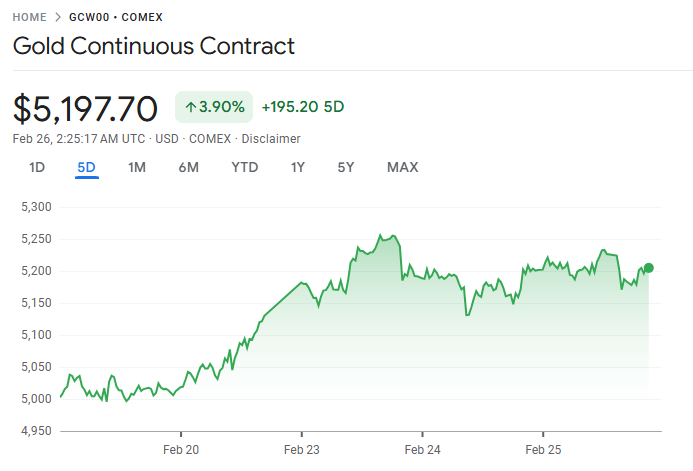This screenshot has height=471, width=693.
Task: Show the 1M chart range
Action: pos(137,167)
